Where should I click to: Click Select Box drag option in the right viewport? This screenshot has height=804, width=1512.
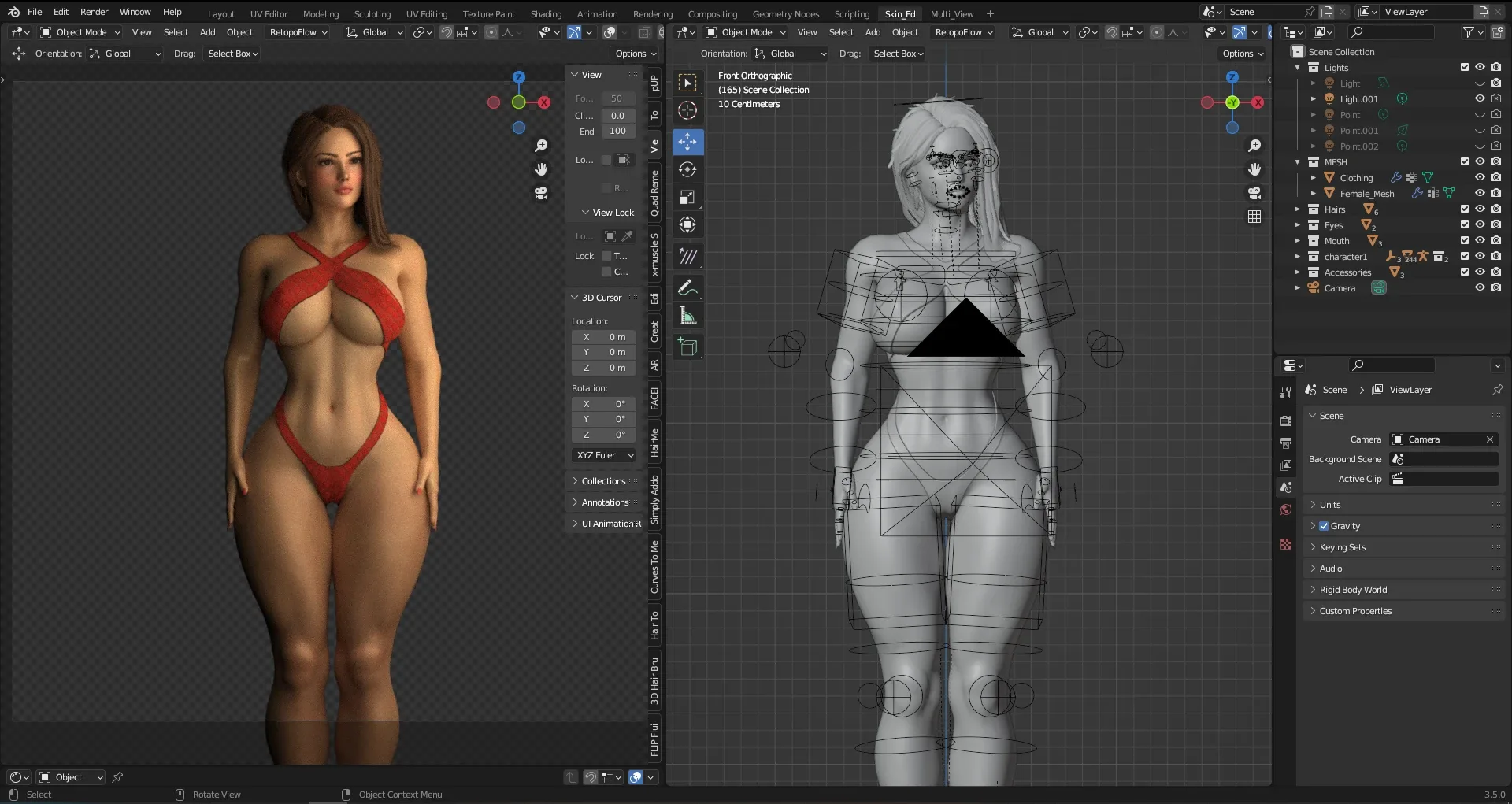point(898,54)
